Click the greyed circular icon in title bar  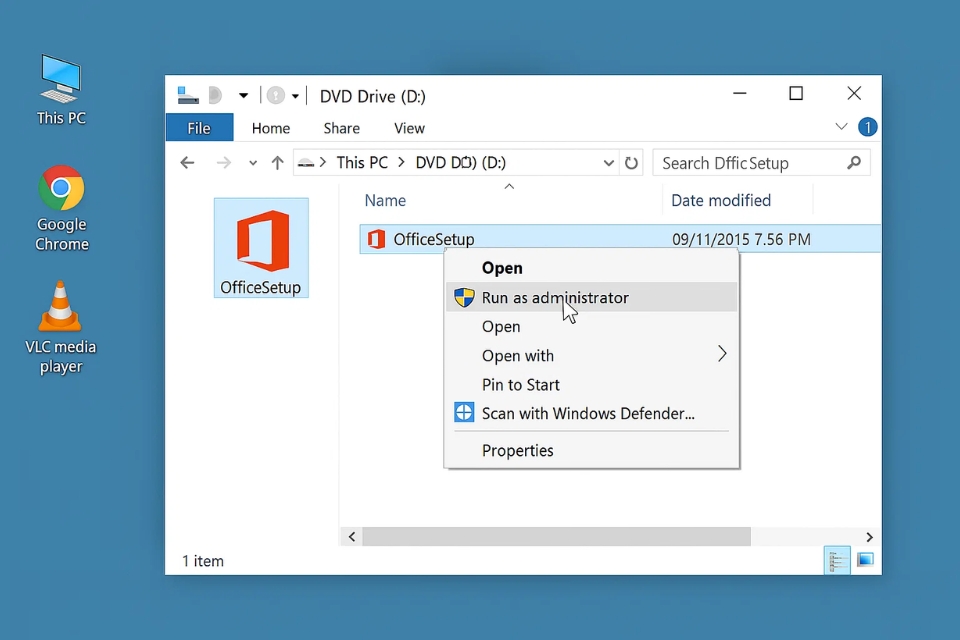pyautogui.click(x=276, y=96)
